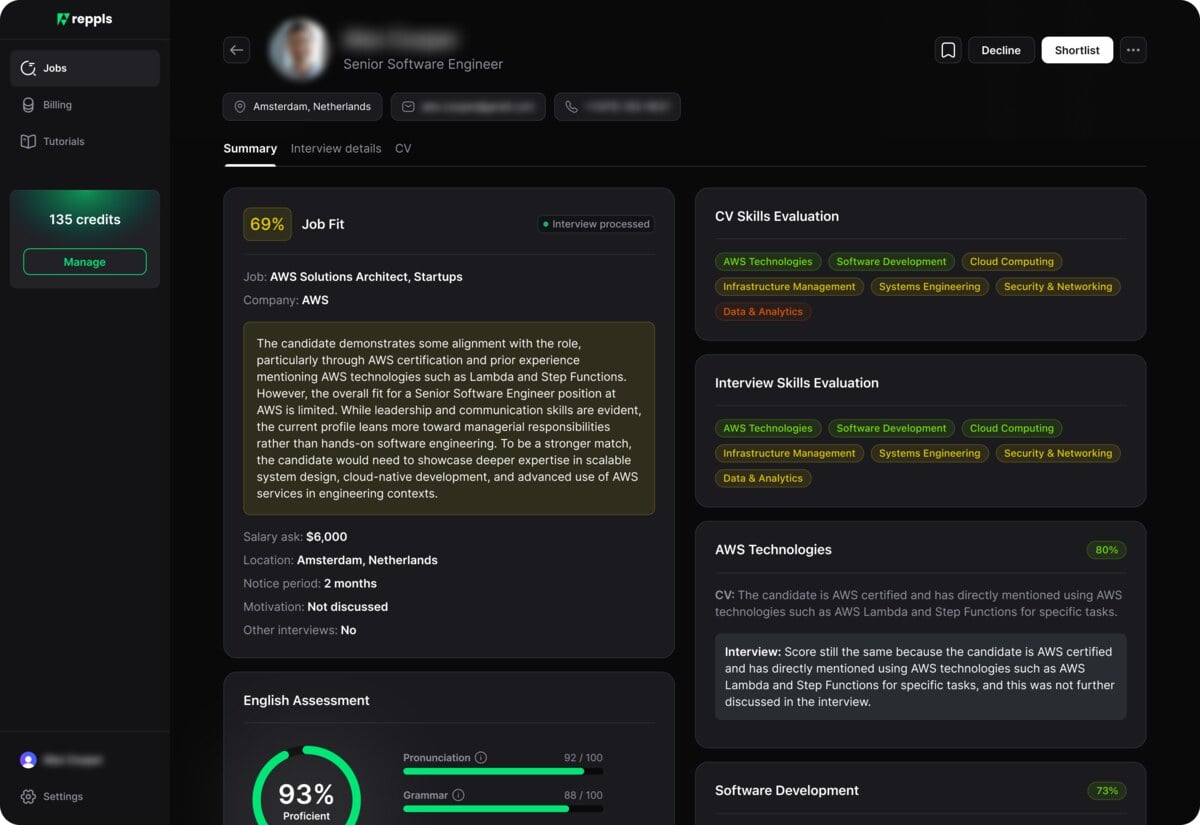
Task: Click the candidate profile photo
Action: (299, 50)
